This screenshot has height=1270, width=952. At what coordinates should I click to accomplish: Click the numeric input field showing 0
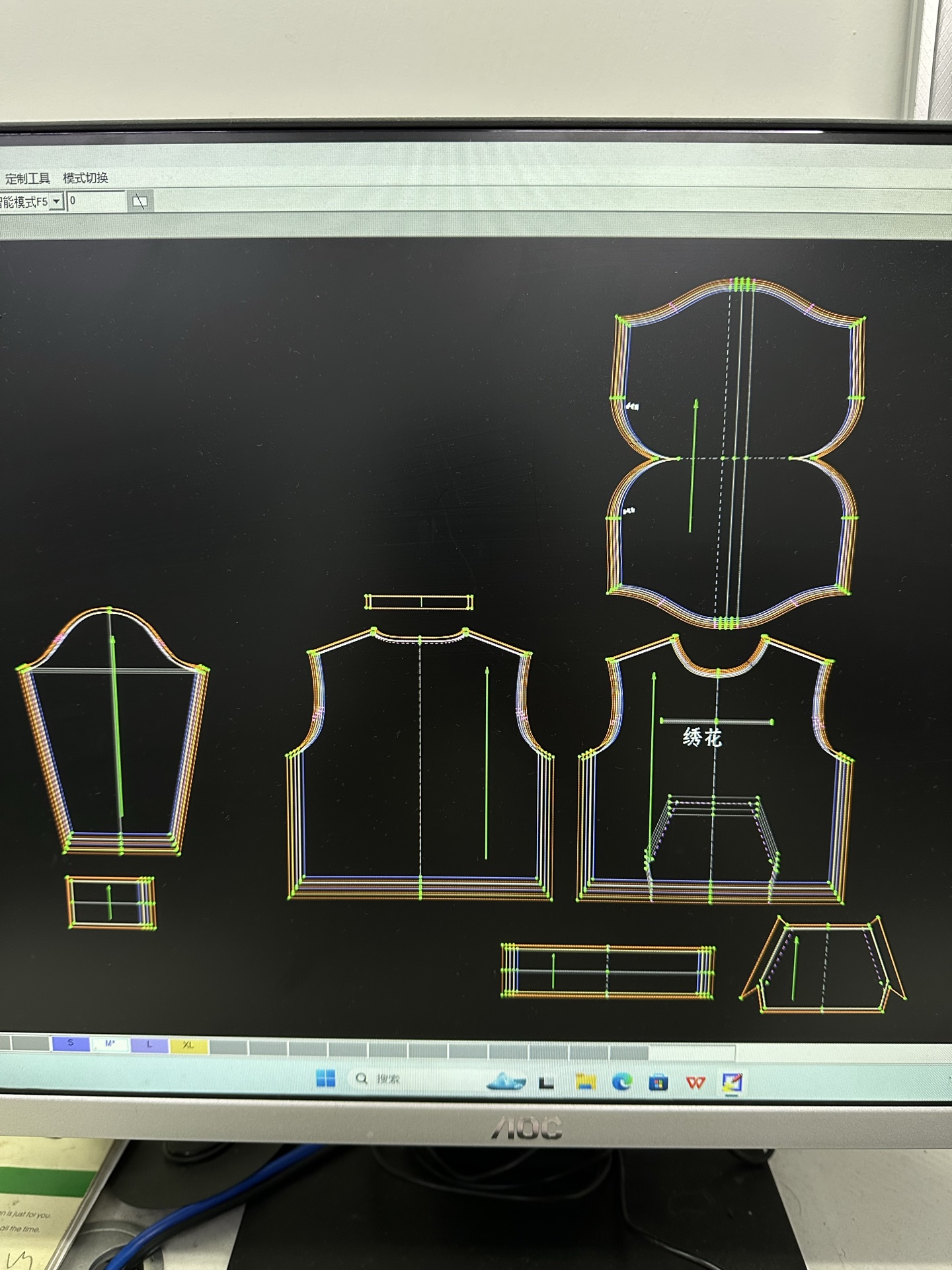coord(96,201)
